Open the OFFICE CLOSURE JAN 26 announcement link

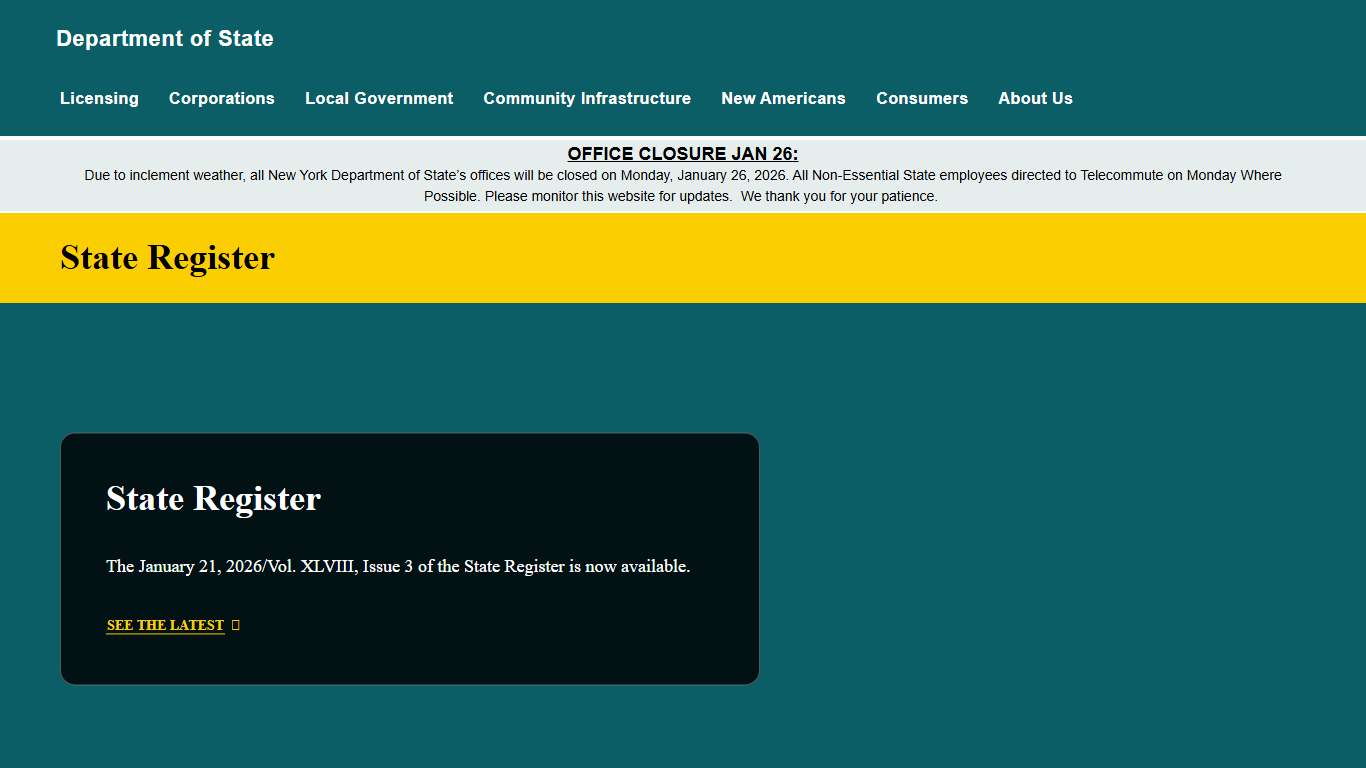(683, 154)
